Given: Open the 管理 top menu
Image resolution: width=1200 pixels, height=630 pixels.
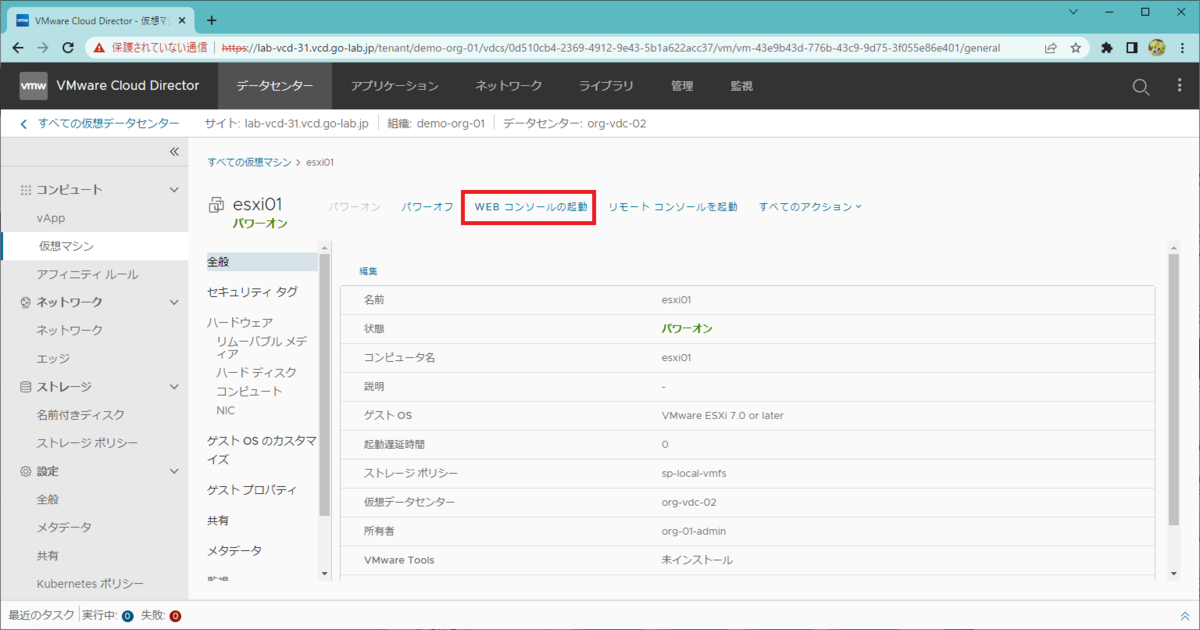Looking at the screenshot, I should point(682,86).
